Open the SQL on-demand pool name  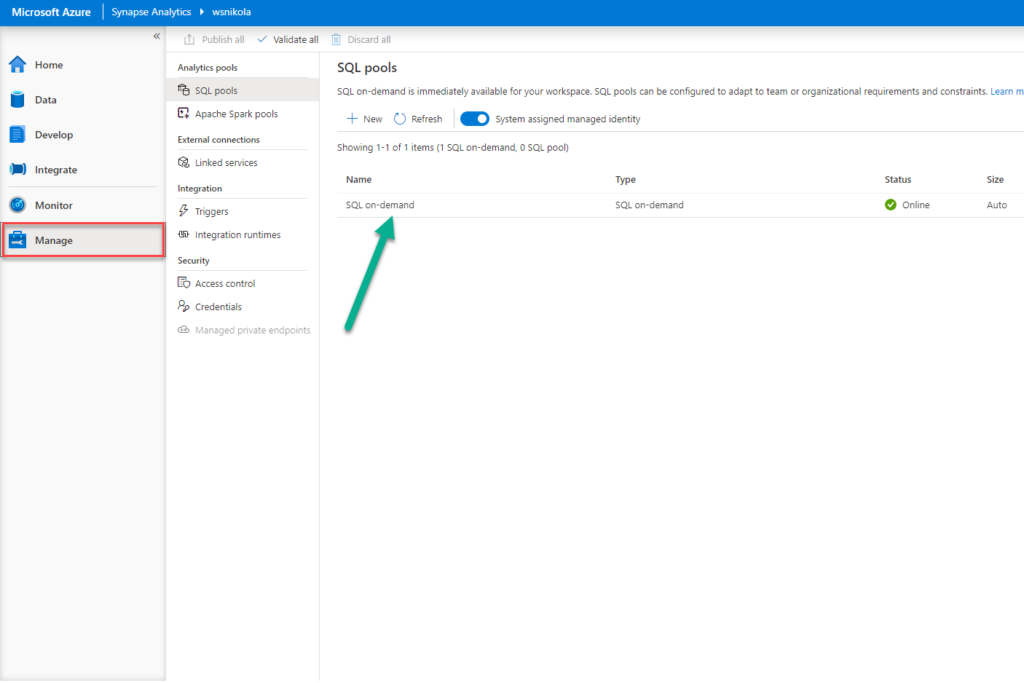tap(379, 204)
